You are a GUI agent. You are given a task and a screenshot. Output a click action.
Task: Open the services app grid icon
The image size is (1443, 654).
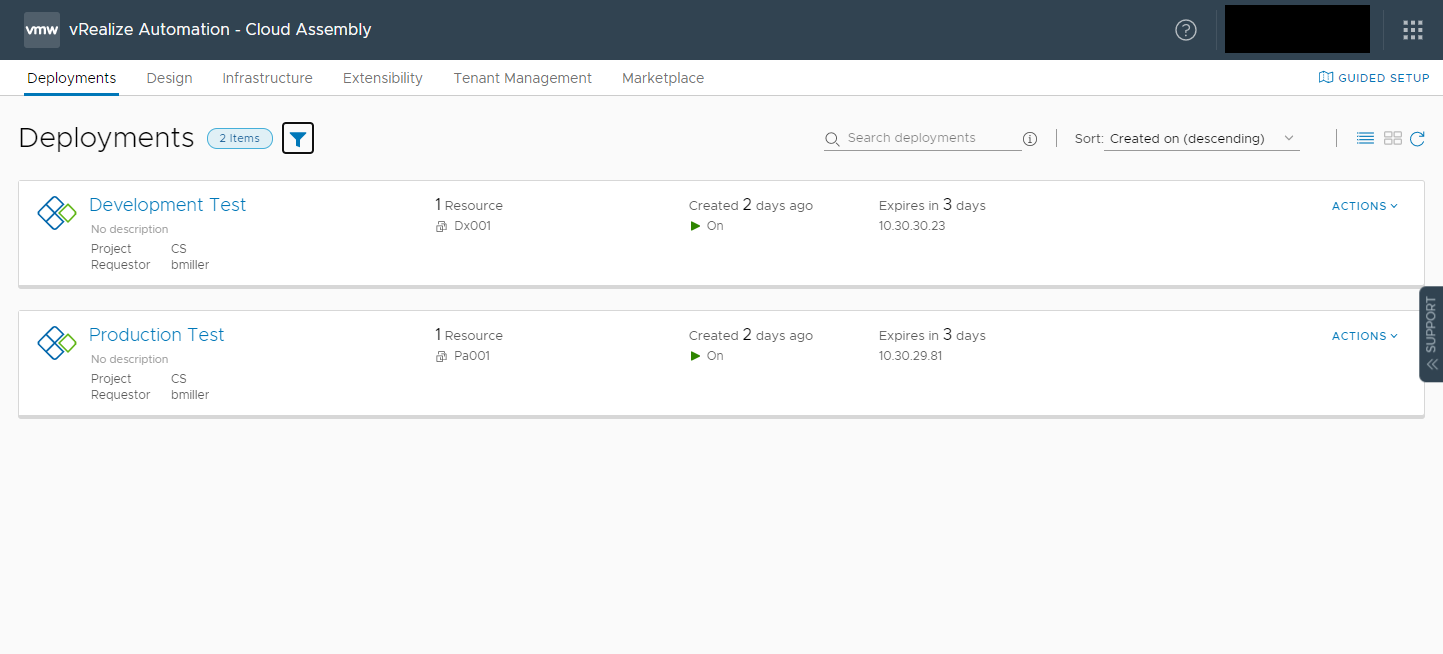(1412, 30)
